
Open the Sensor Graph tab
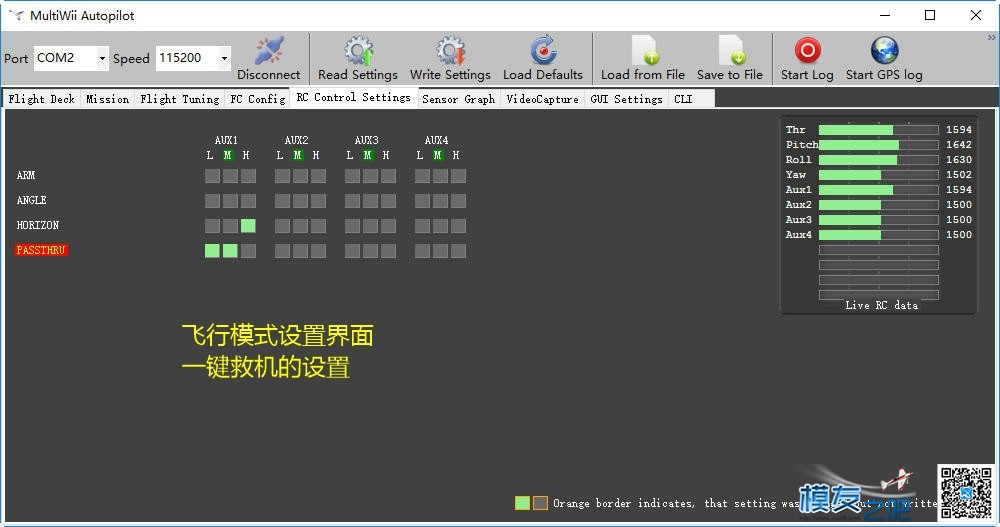pyautogui.click(x=459, y=99)
